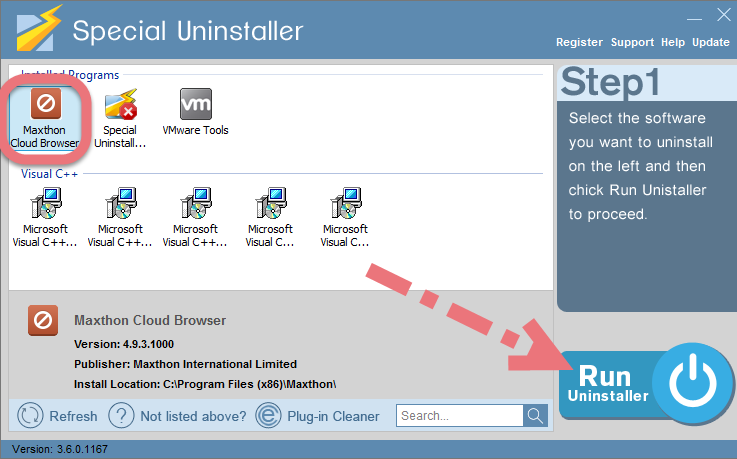Open the Plug-in Cleaner link
737x459 pixels.
333,416
